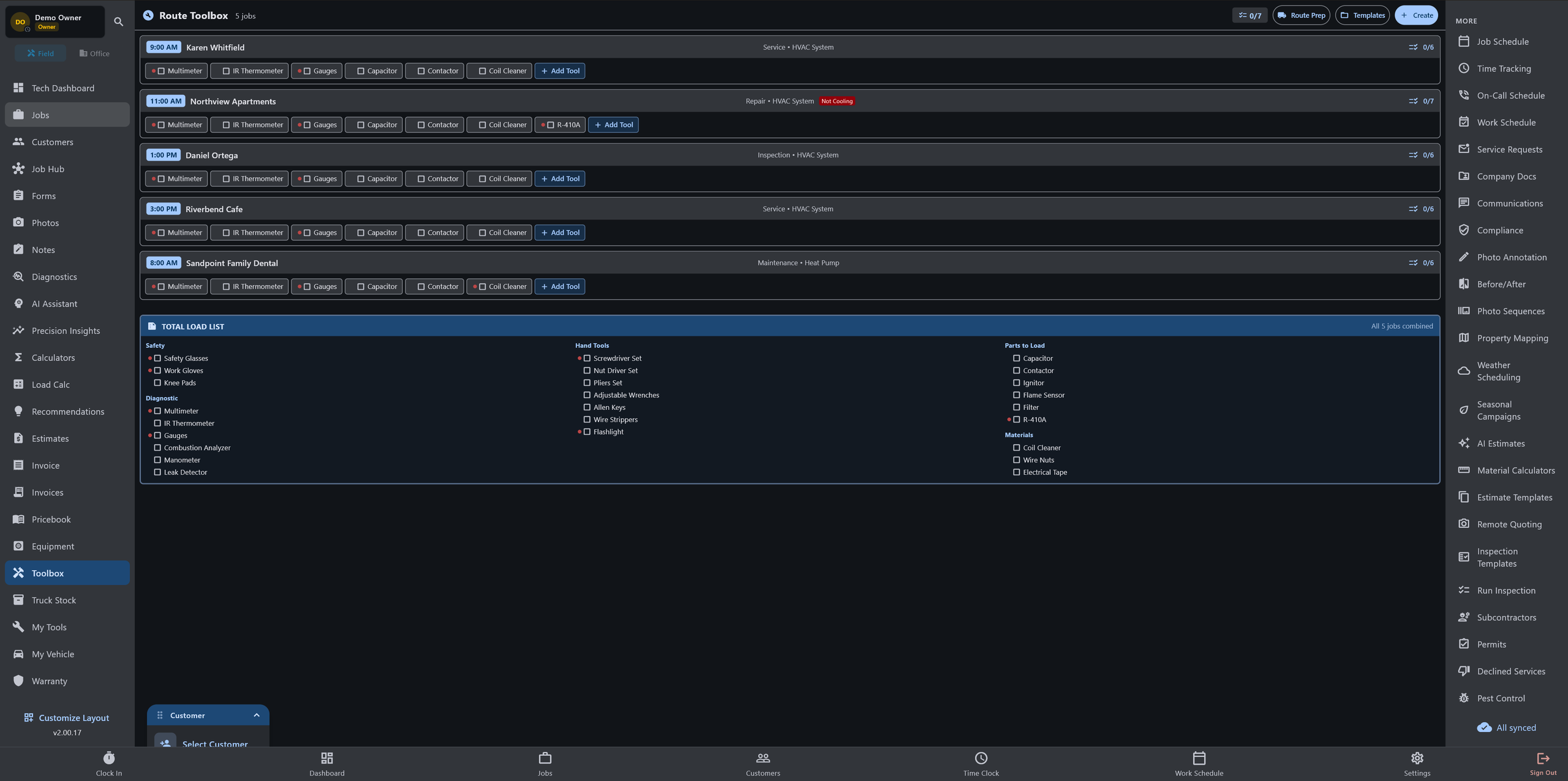The height and width of the screenshot is (781, 1568).
Task: Click Select Customer field
Action: [x=208, y=739]
